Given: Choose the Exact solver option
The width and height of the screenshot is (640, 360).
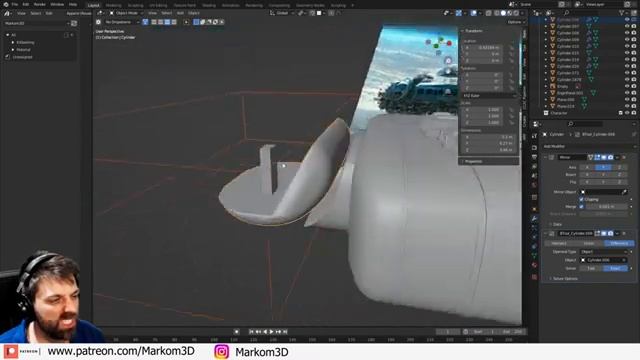Looking at the screenshot, I should tap(615, 268).
